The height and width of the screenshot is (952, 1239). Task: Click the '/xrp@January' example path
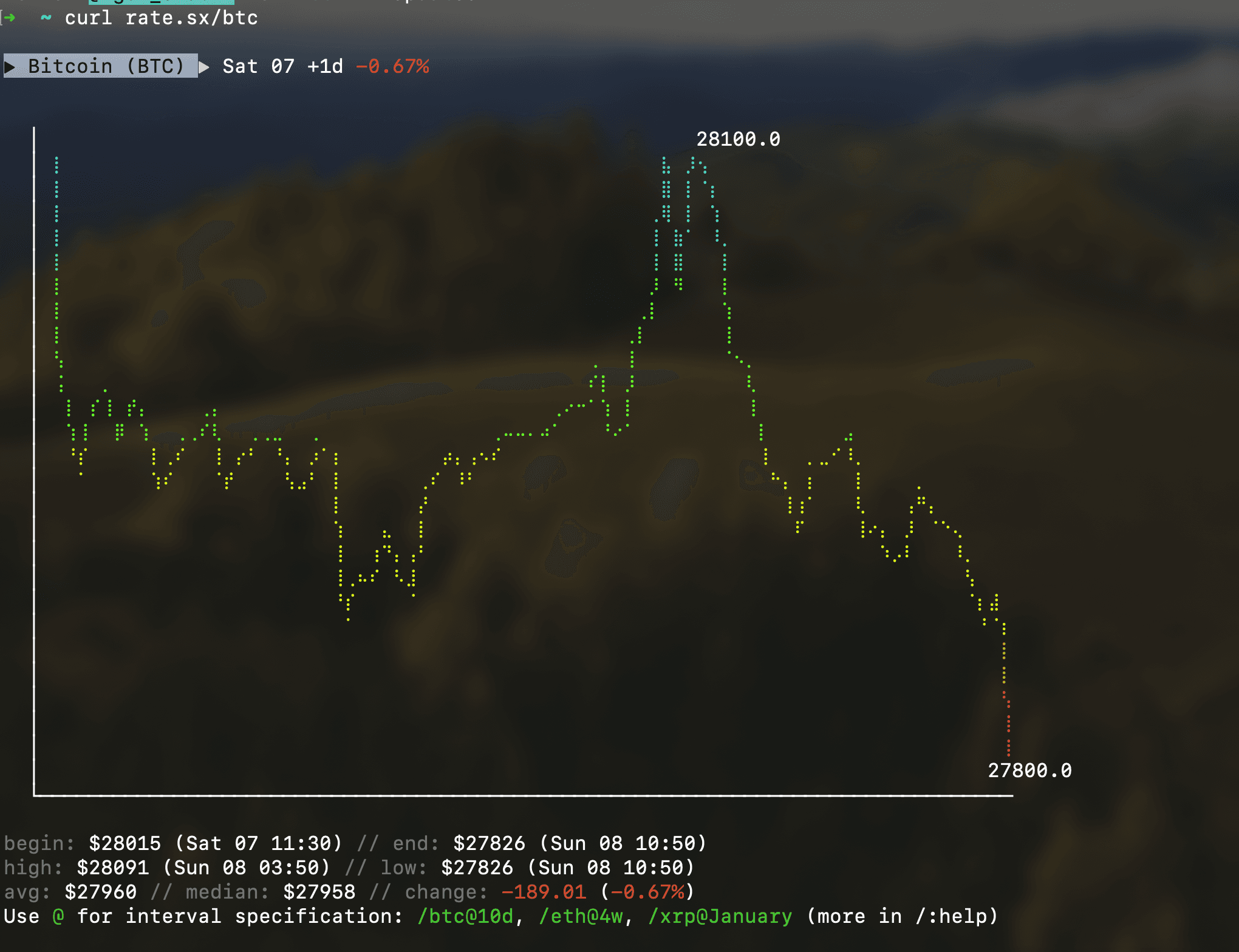(x=720, y=916)
